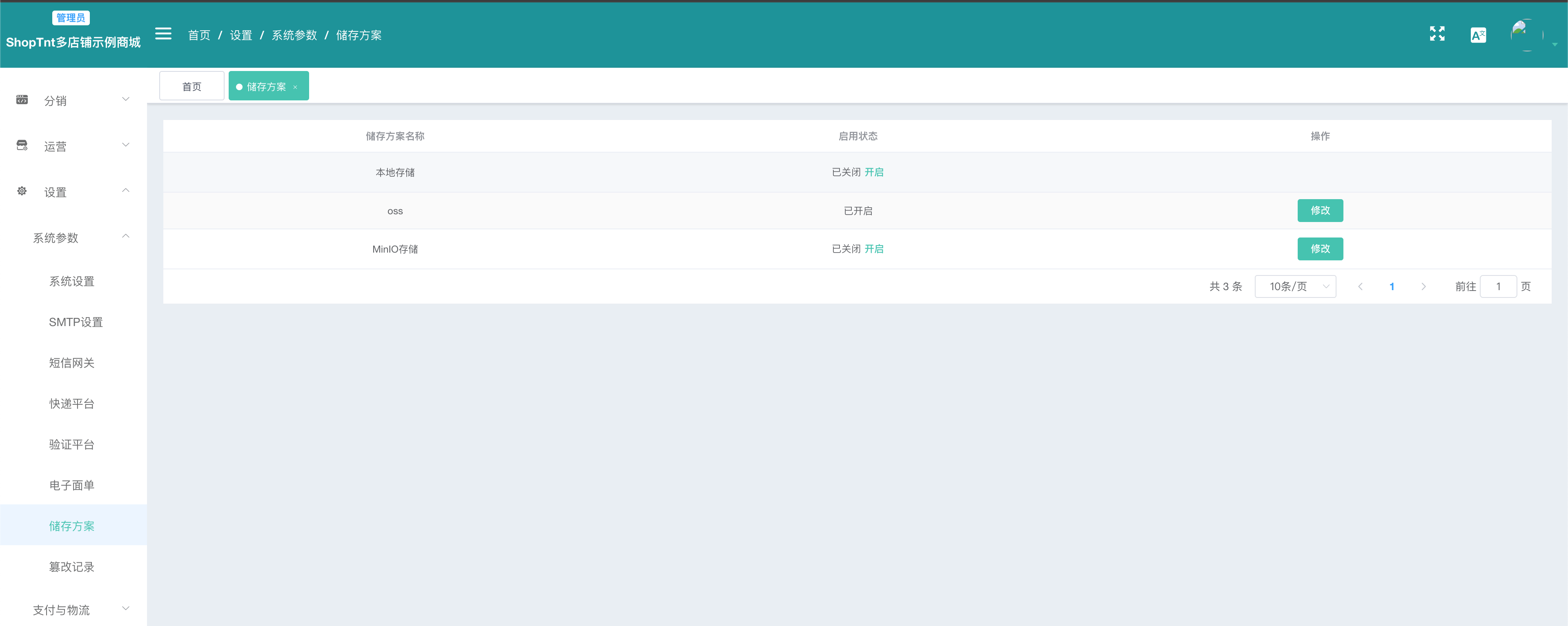The width and height of the screenshot is (1568, 626).
Task: Collapse the 系统参数 submenu chevron
Action: [x=125, y=236]
